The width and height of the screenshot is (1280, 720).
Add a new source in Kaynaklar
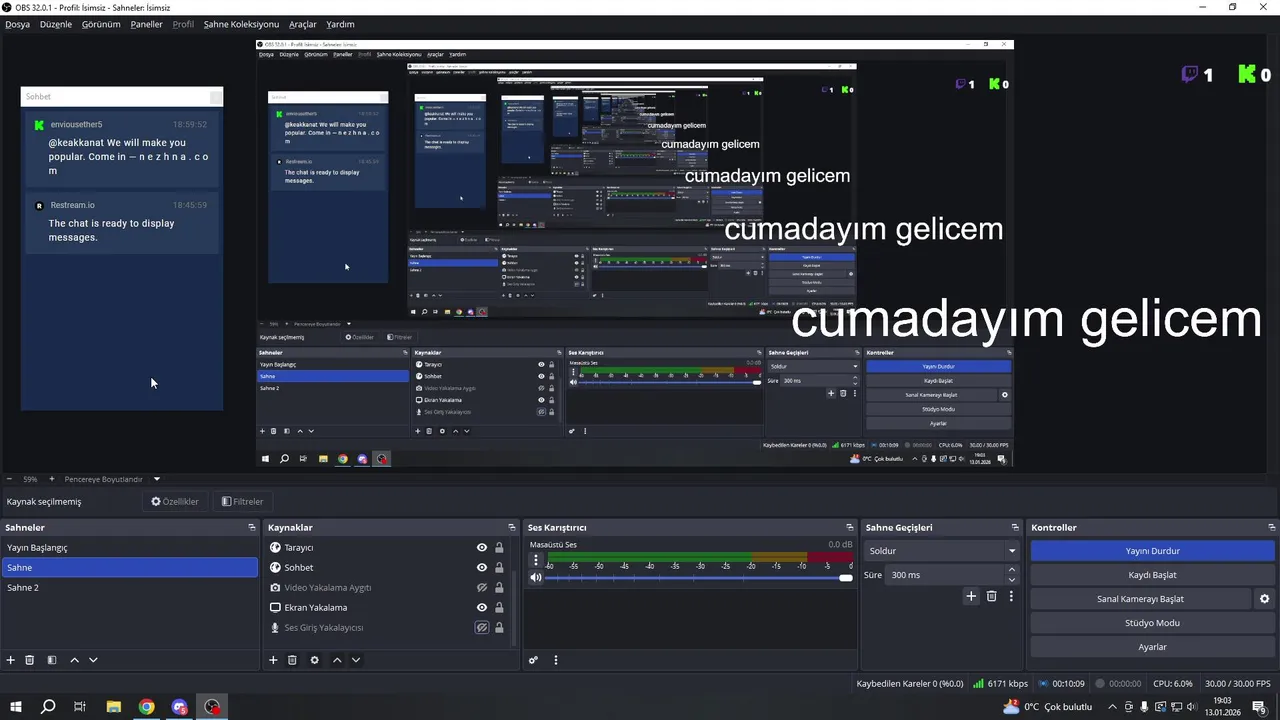273,660
